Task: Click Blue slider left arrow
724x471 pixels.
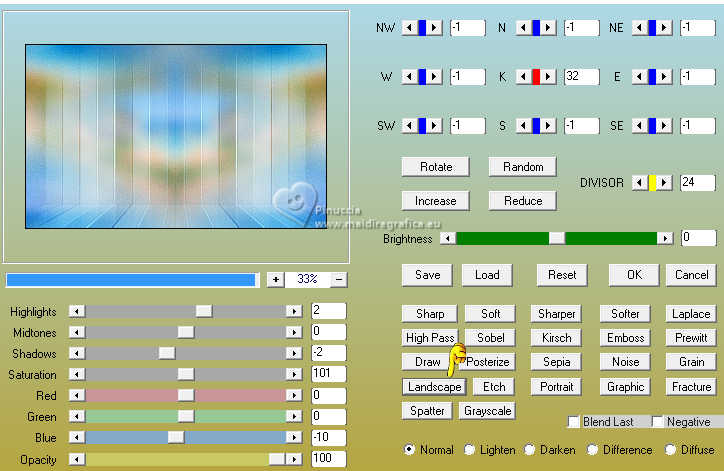Action: 77,437
